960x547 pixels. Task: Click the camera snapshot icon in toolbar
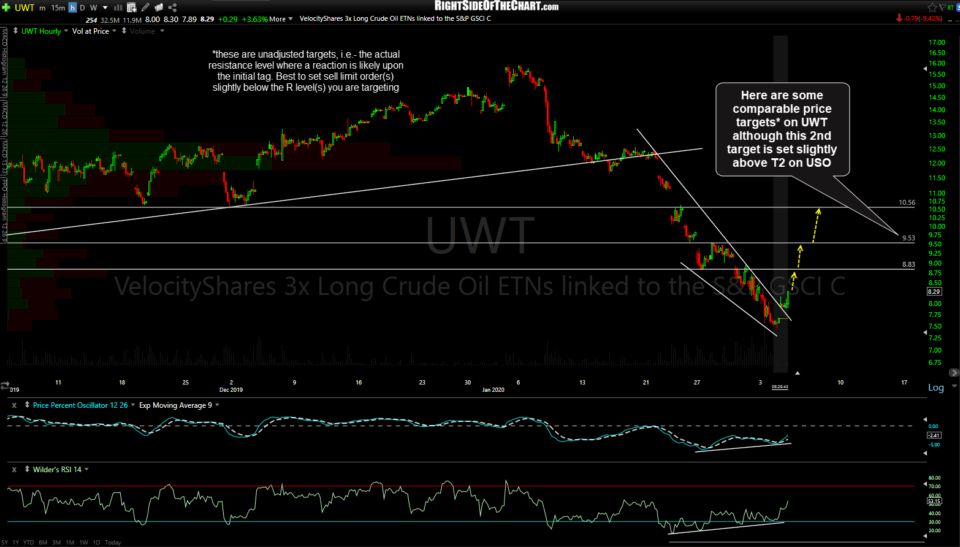159,7
